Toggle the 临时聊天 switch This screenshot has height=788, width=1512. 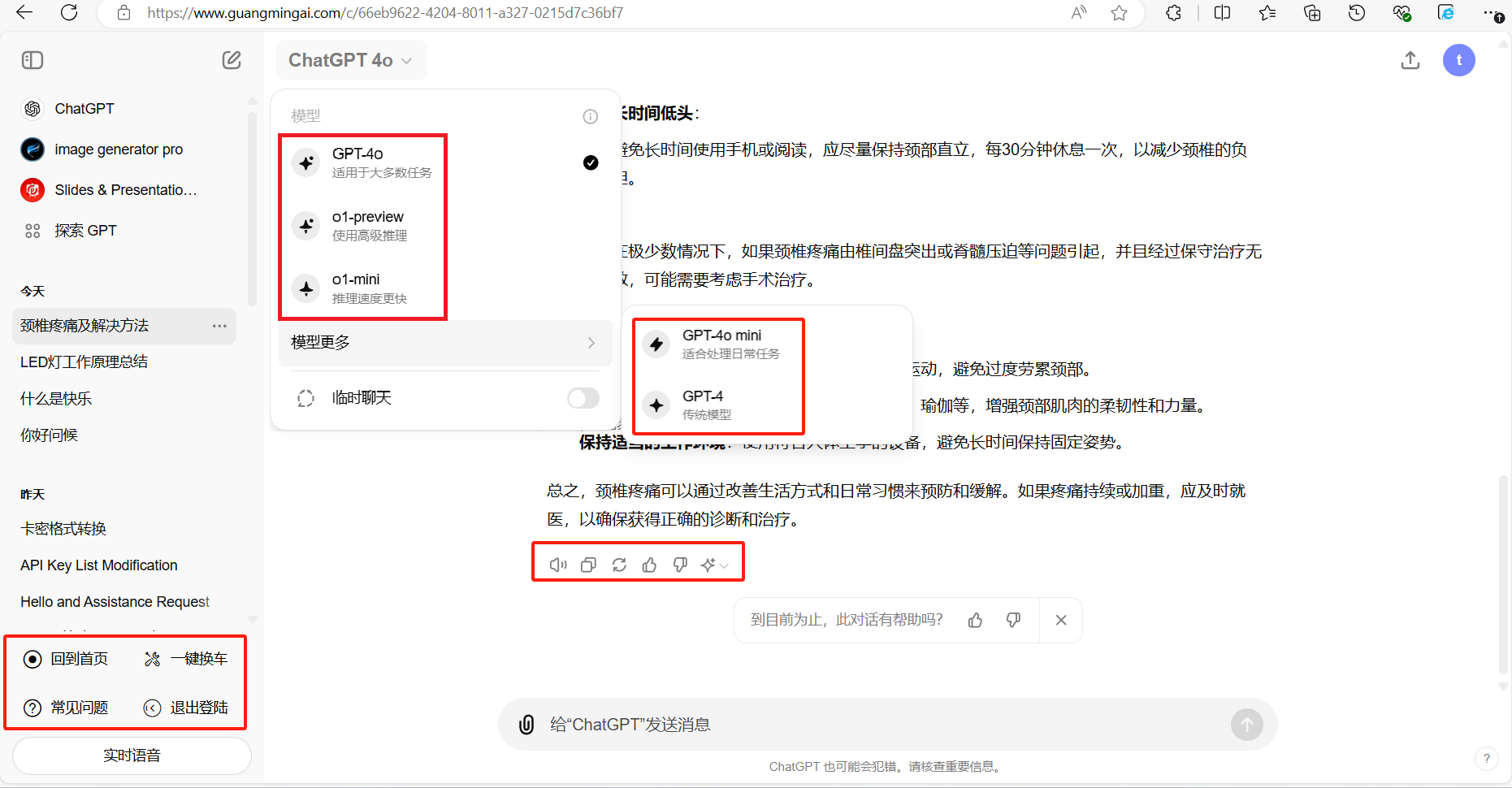tap(583, 398)
